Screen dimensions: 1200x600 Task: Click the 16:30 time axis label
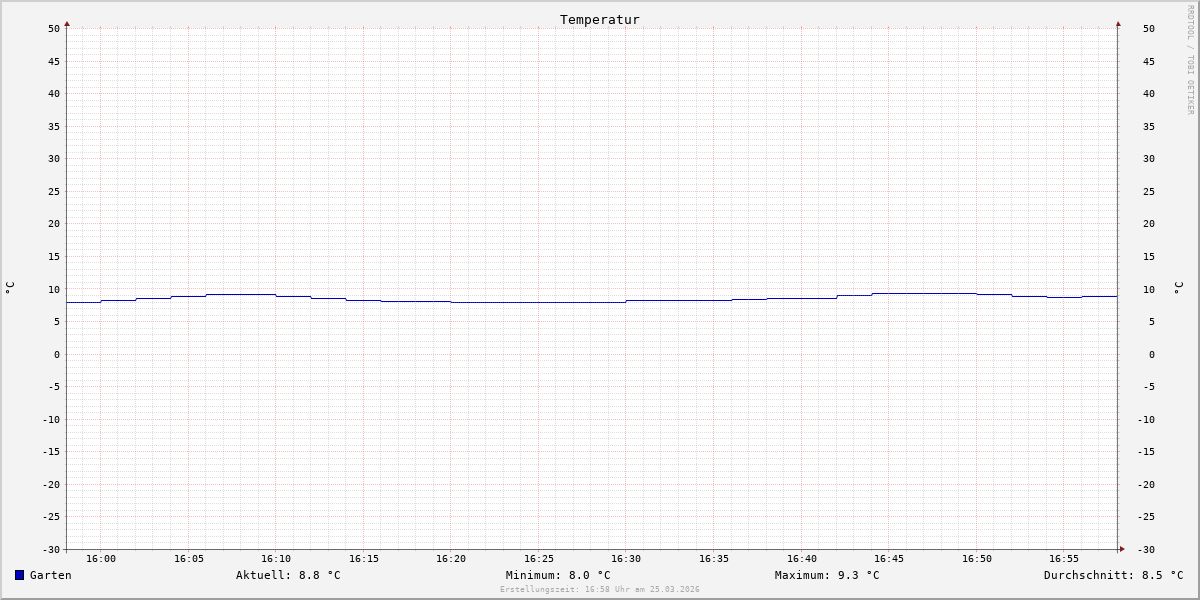[x=626, y=558]
